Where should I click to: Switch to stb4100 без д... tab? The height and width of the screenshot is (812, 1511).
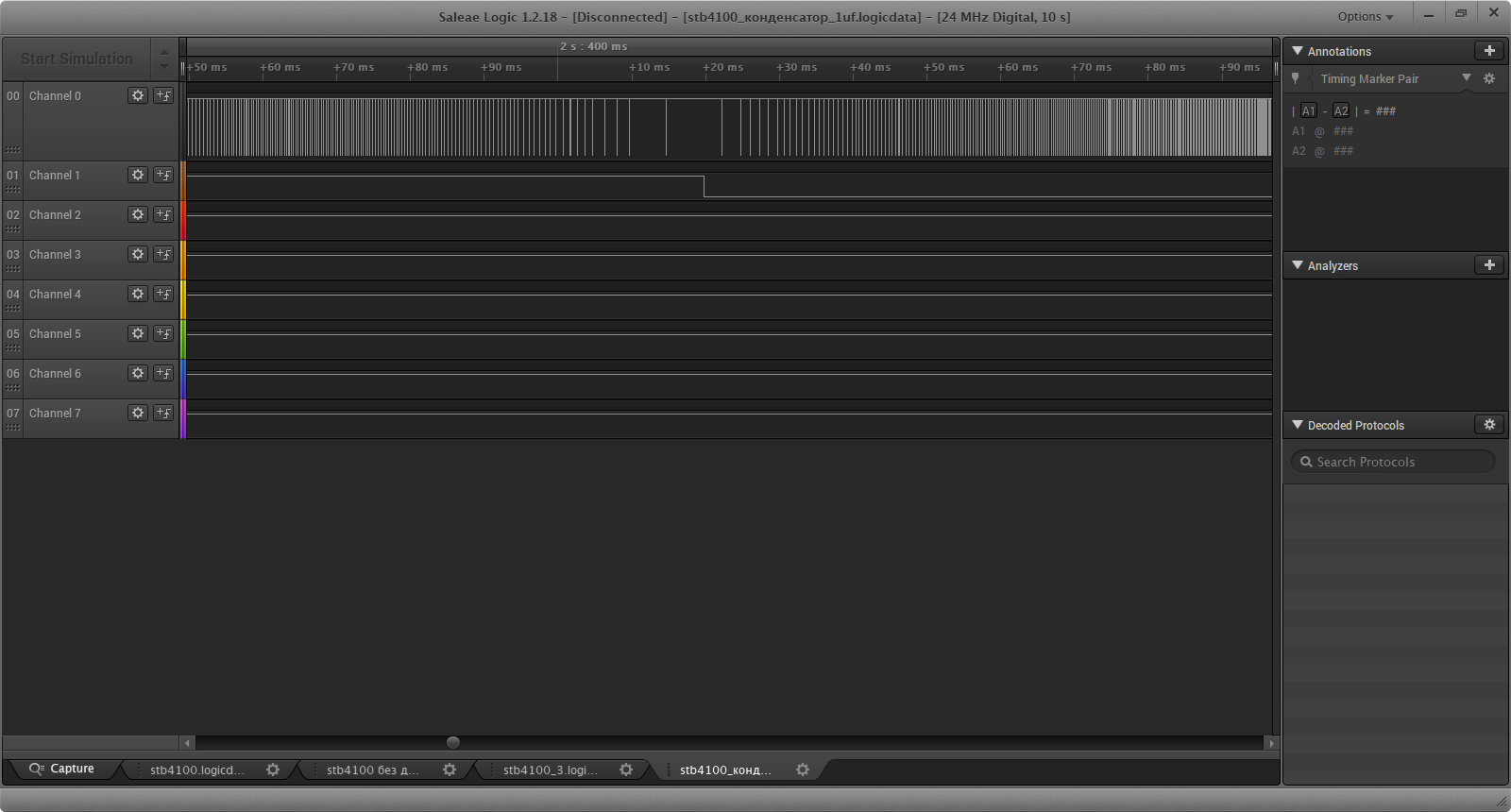[x=373, y=770]
